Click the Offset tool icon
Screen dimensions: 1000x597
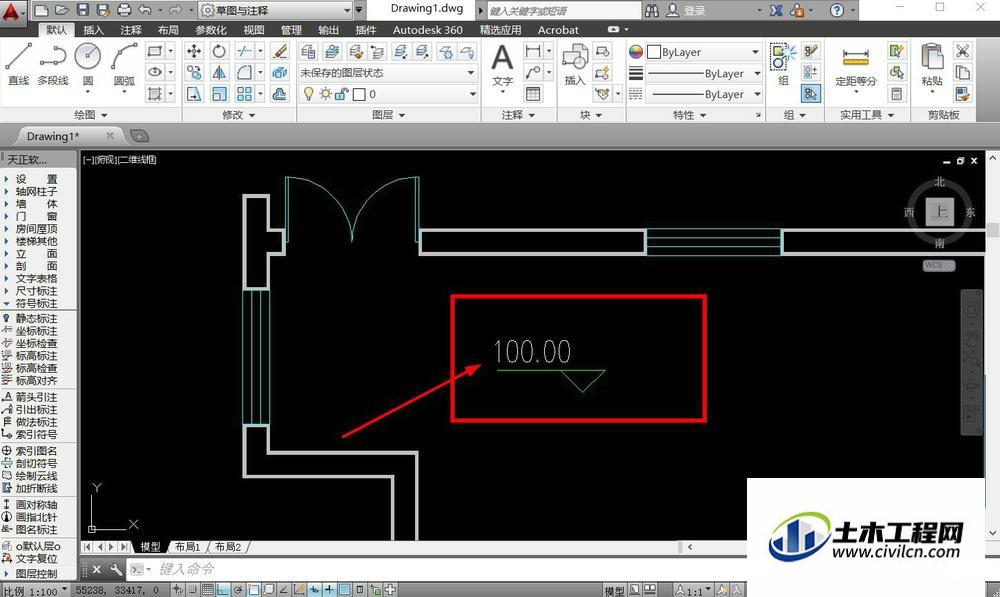(x=279, y=94)
